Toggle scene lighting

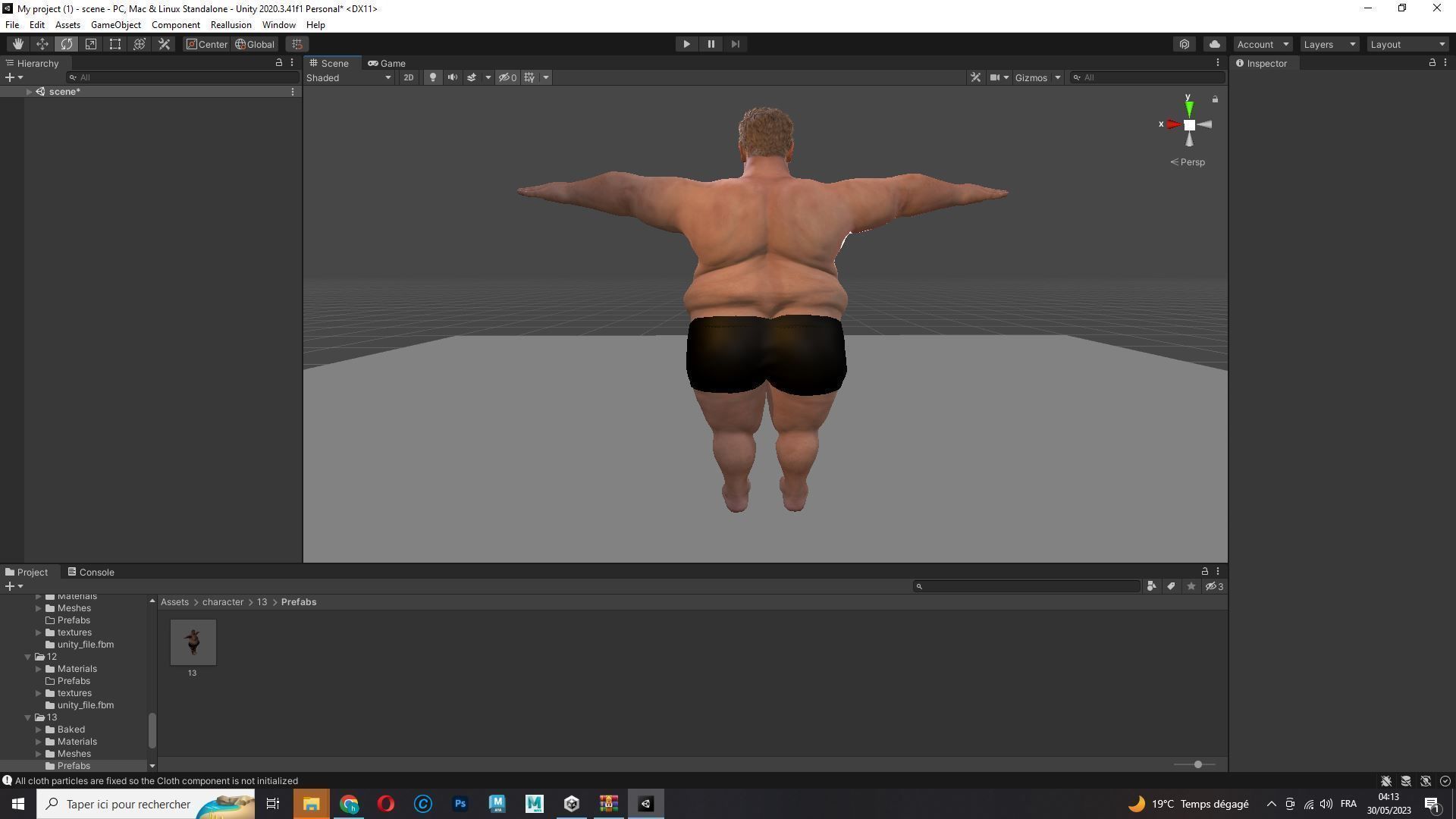tap(432, 77)
